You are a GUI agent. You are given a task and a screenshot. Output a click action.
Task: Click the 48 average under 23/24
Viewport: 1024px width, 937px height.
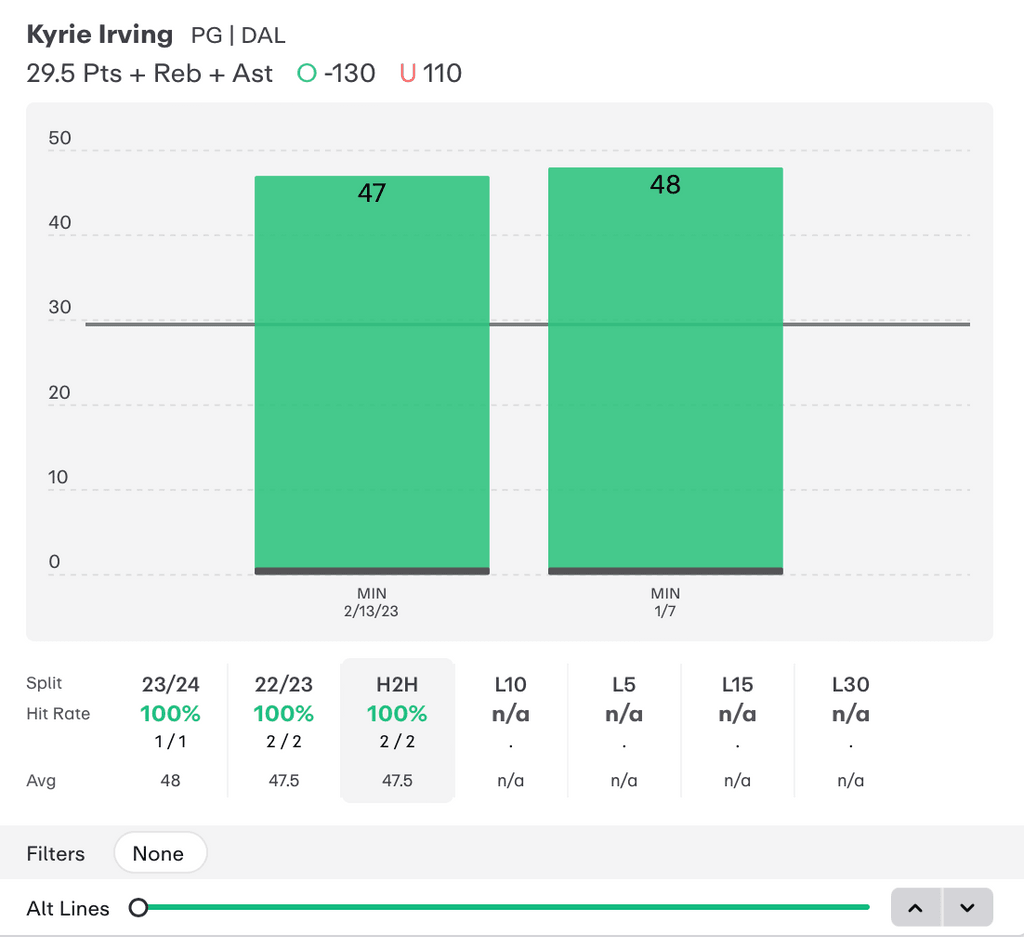click(x=170, y=780)
